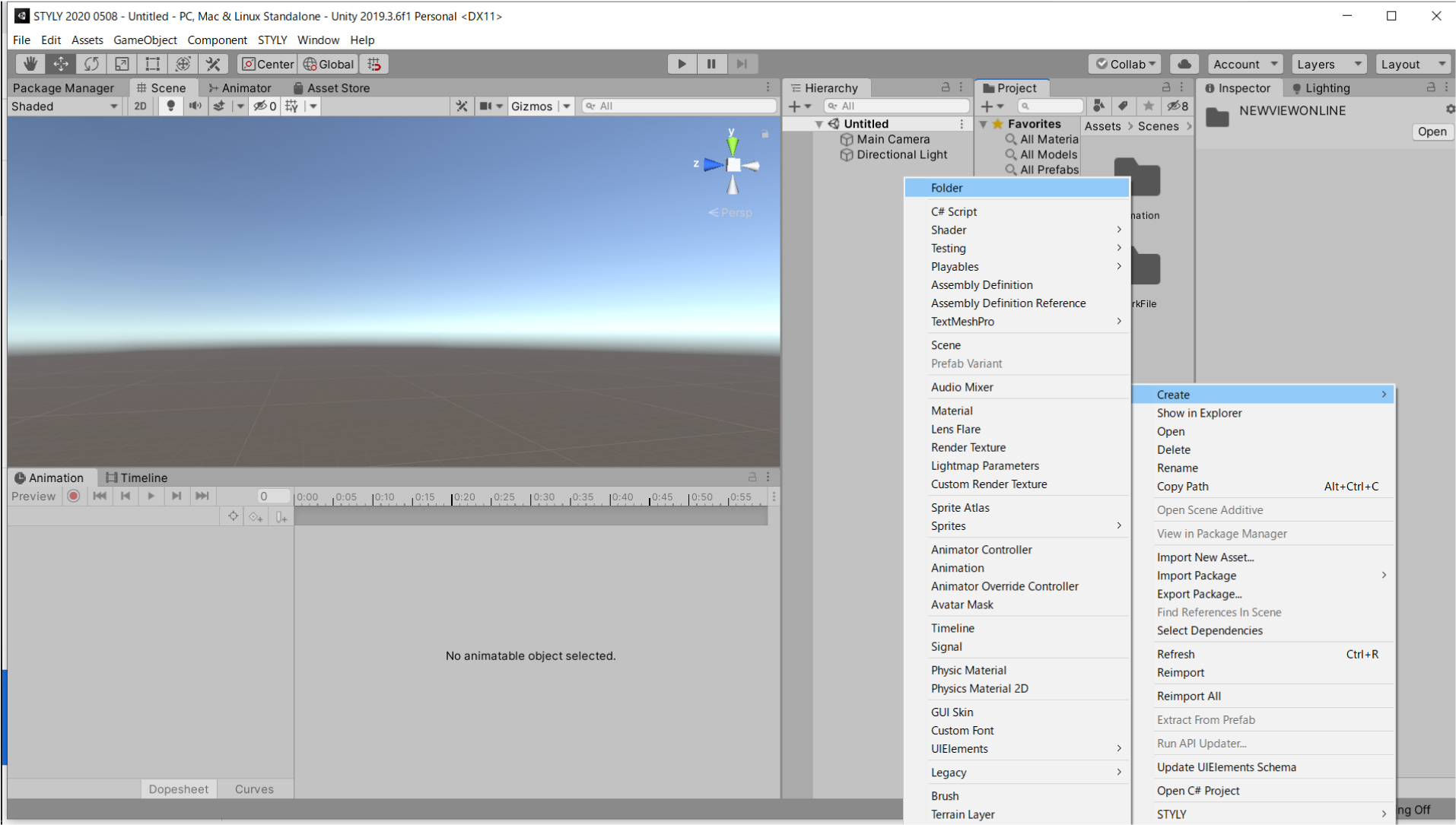Click the animation frame number field
Screen dimensions: 1456x825
(x=273, y=497)
